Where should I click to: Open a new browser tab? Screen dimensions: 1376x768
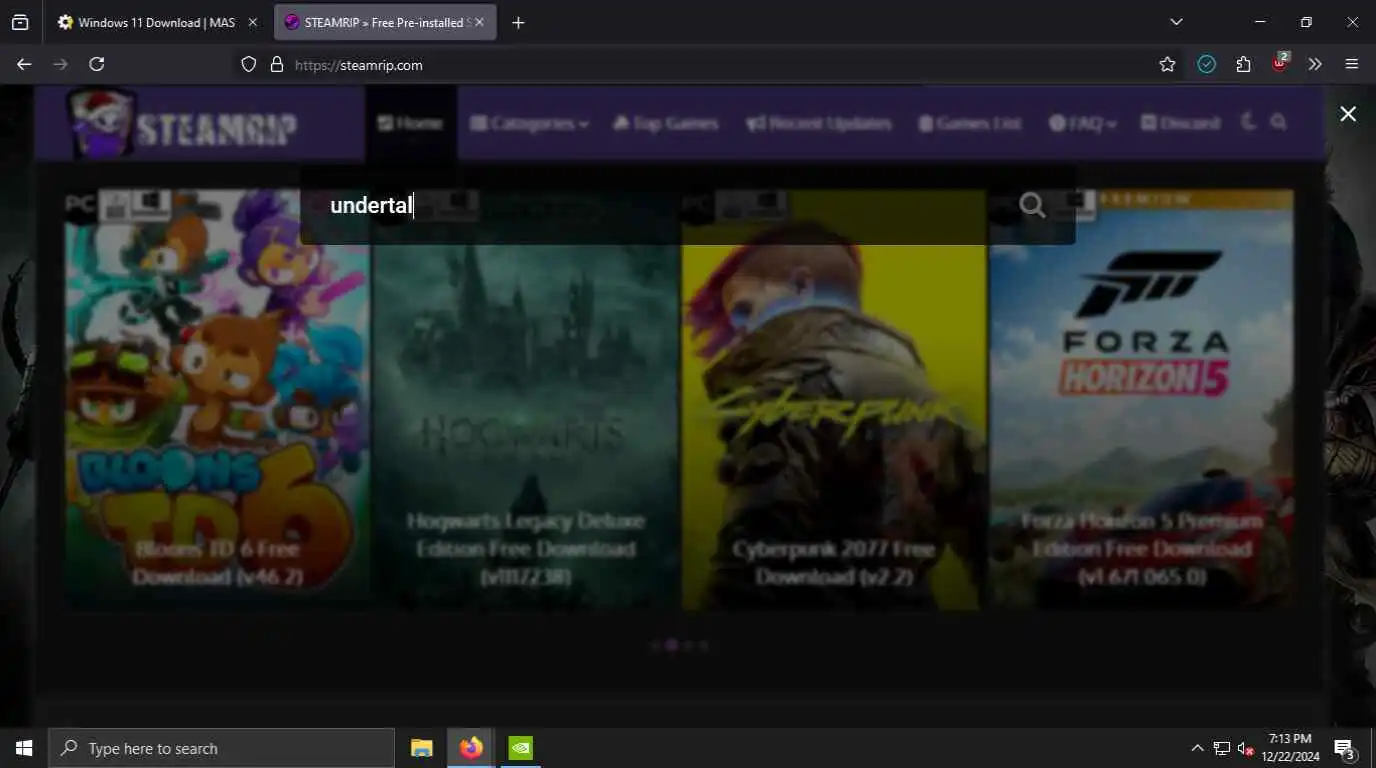518,22
